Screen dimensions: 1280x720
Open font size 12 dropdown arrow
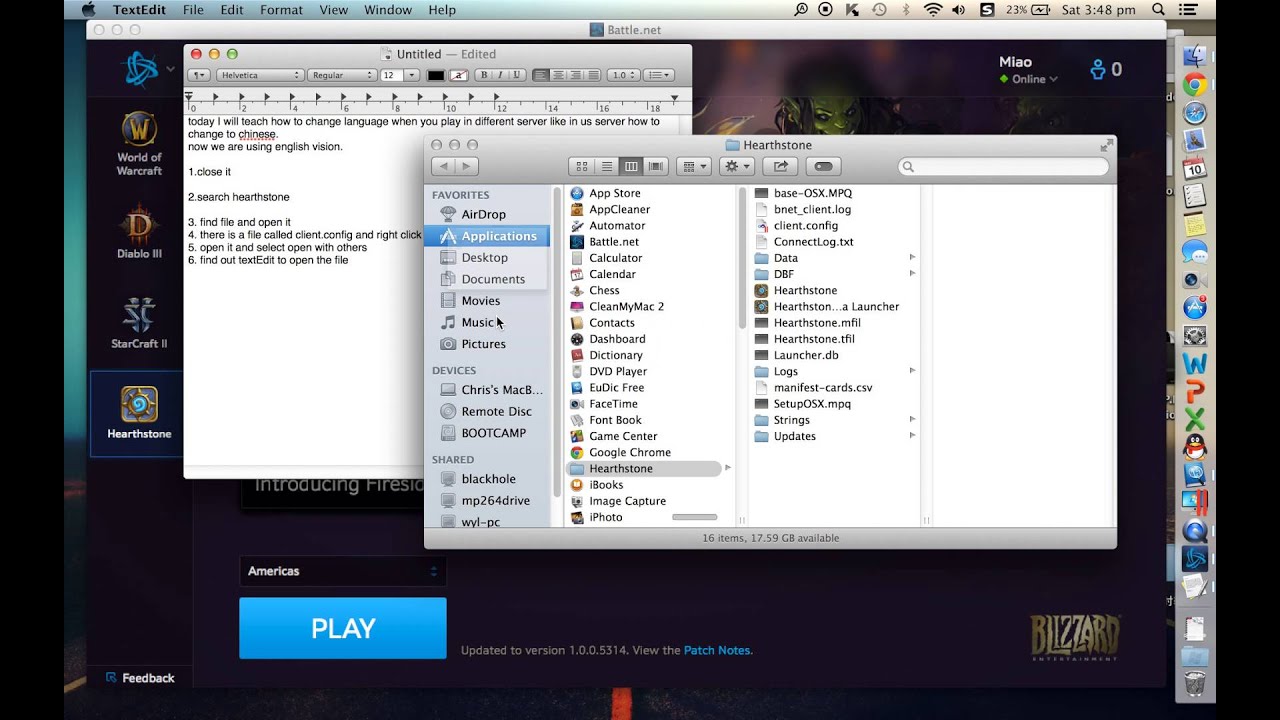coord(413,75)
